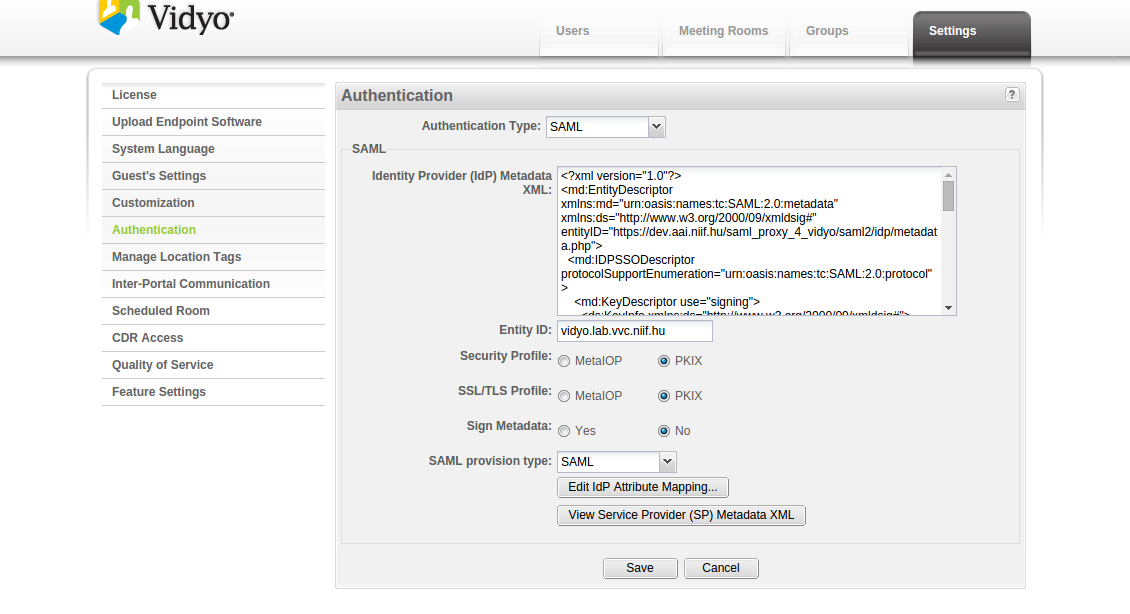Open Quality of Service settings
This screenshot has width=1130, height=614.
pos(213,365)
